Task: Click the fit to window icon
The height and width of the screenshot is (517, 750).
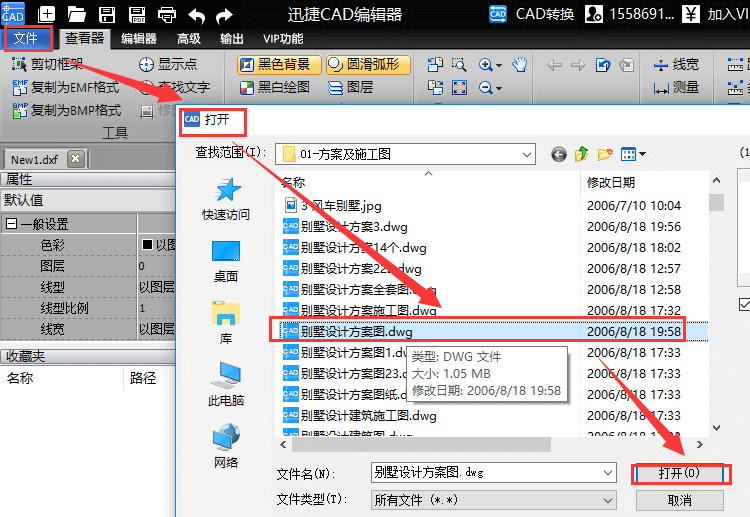Action: tap(459, 88)
